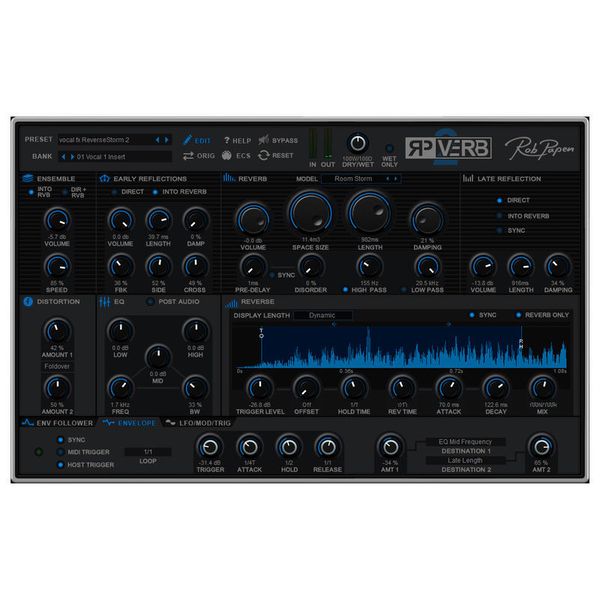Go to previous bank arrow
The image size is (600, 600).
63,157
